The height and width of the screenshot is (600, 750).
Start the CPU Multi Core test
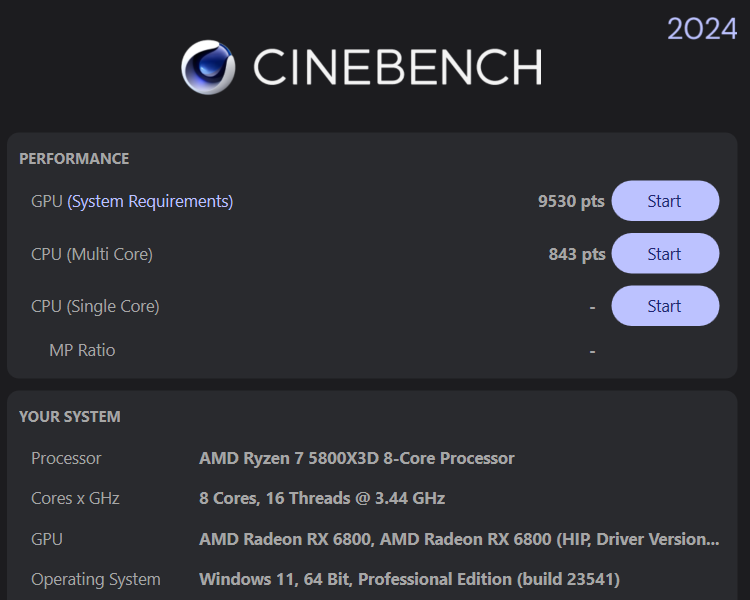click(x=664, y=254)
